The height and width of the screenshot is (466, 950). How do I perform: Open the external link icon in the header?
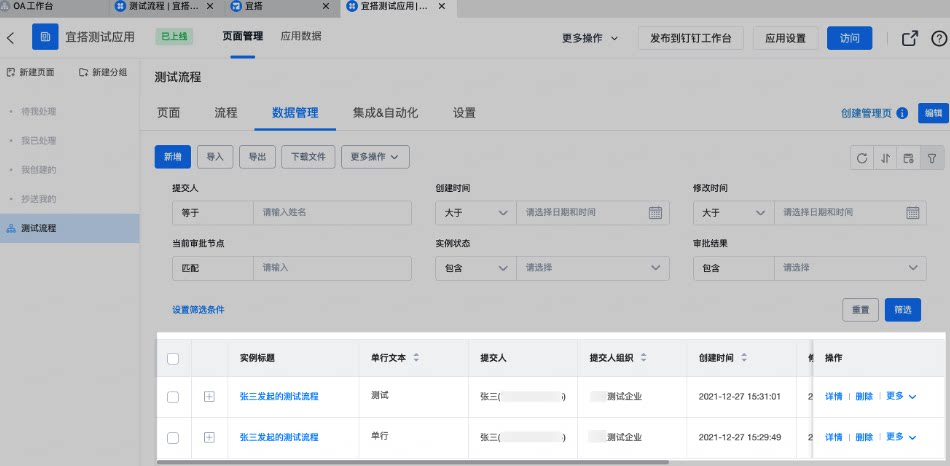point(910,38)
